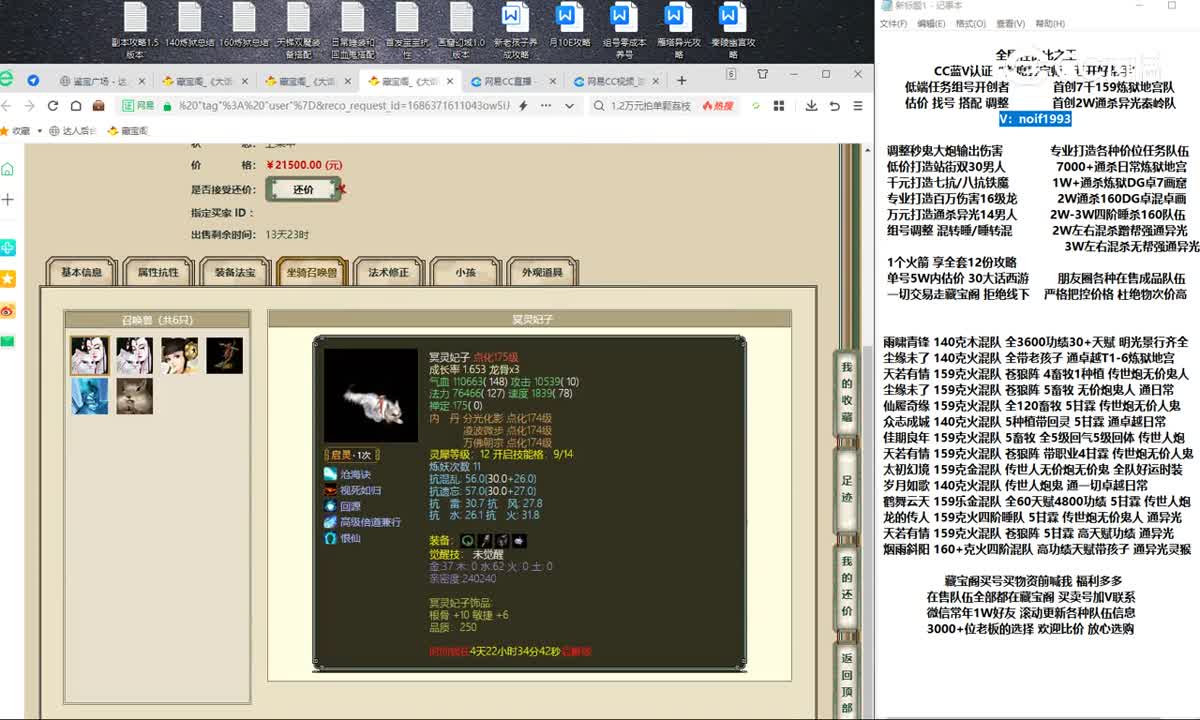Click the search magnifier icon
The width and height of the screenshot is (1200, 720).
click(599, 105)
